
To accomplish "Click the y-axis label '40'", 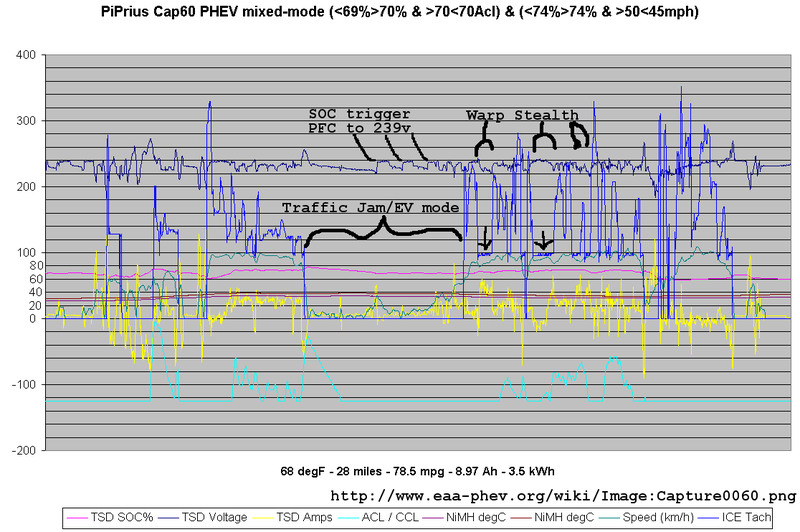I will pyautogui.click(x=36, y=292).
